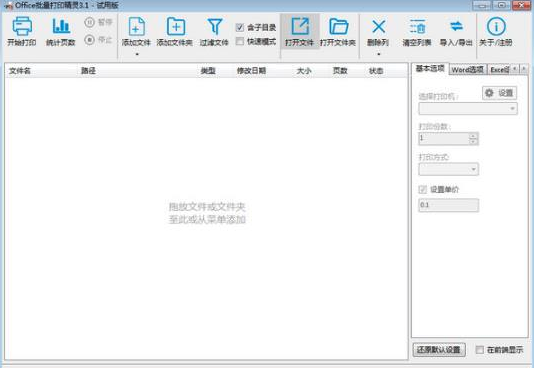Sort by the 文件名 column header
This screenshot has height=368, width=534.
click(20, 71)
